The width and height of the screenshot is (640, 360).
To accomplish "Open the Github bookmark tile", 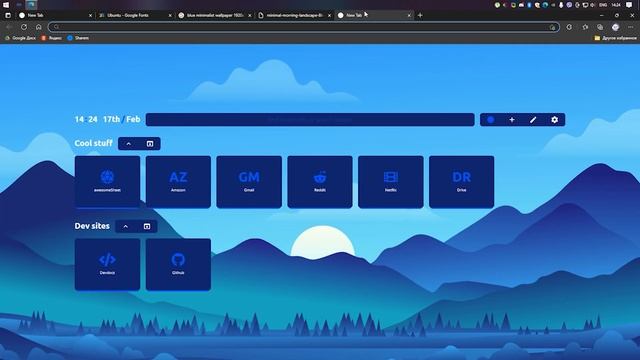I will pos(178,264).
